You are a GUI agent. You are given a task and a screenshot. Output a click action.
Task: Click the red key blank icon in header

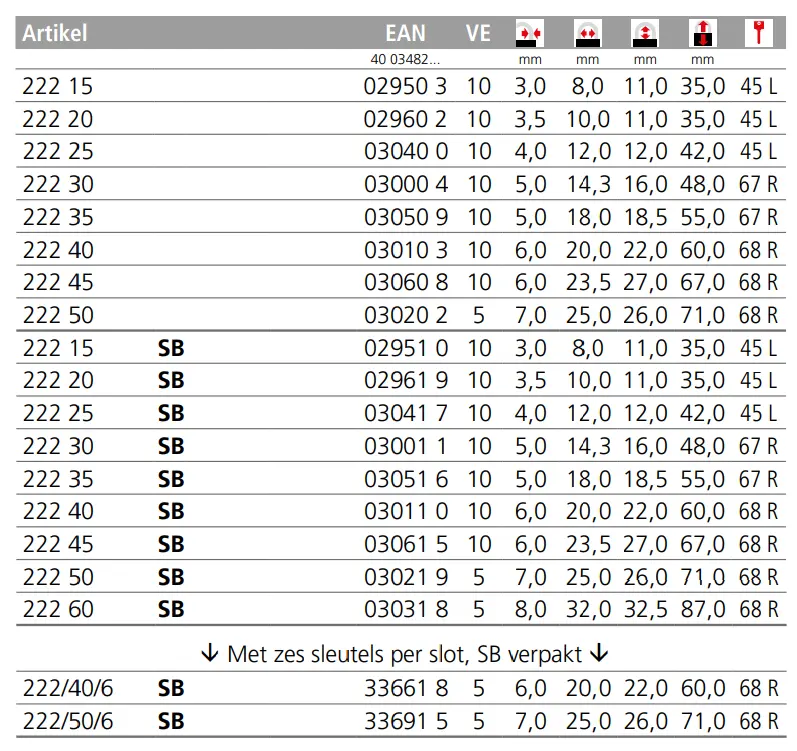coord(759,33)
